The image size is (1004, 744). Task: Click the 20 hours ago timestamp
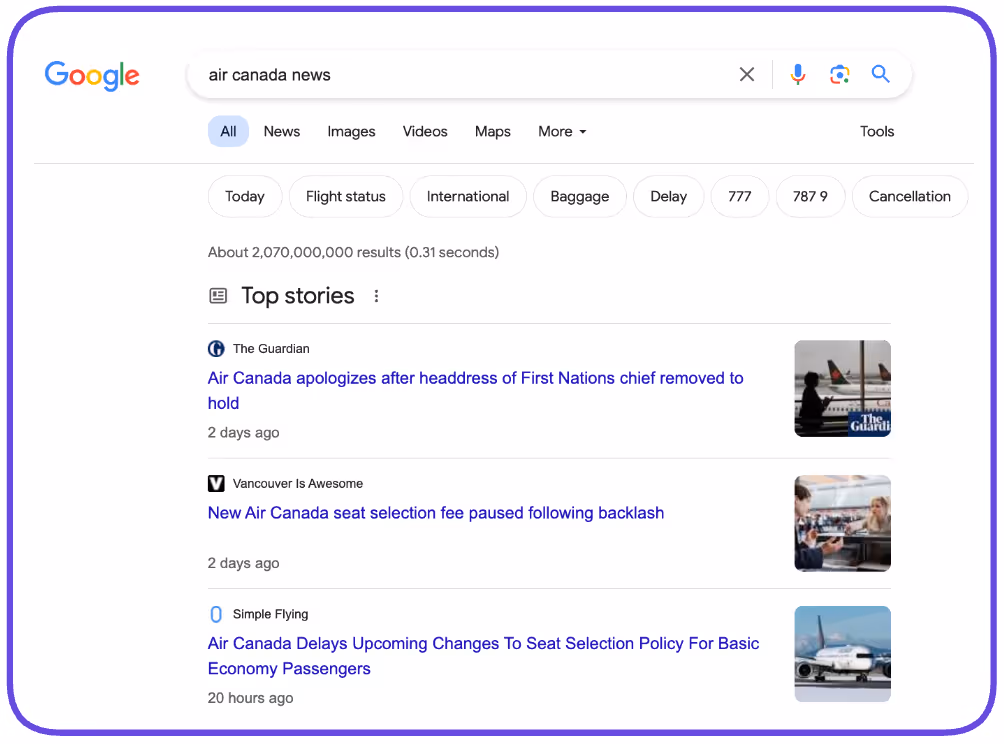250,698
